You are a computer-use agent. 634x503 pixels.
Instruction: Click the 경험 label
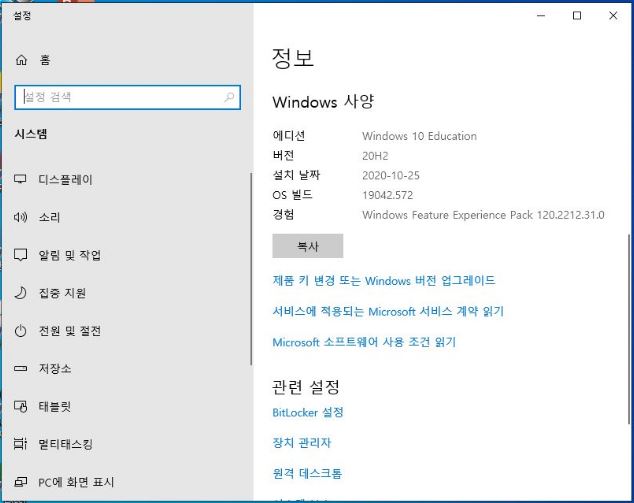[283, 214]
